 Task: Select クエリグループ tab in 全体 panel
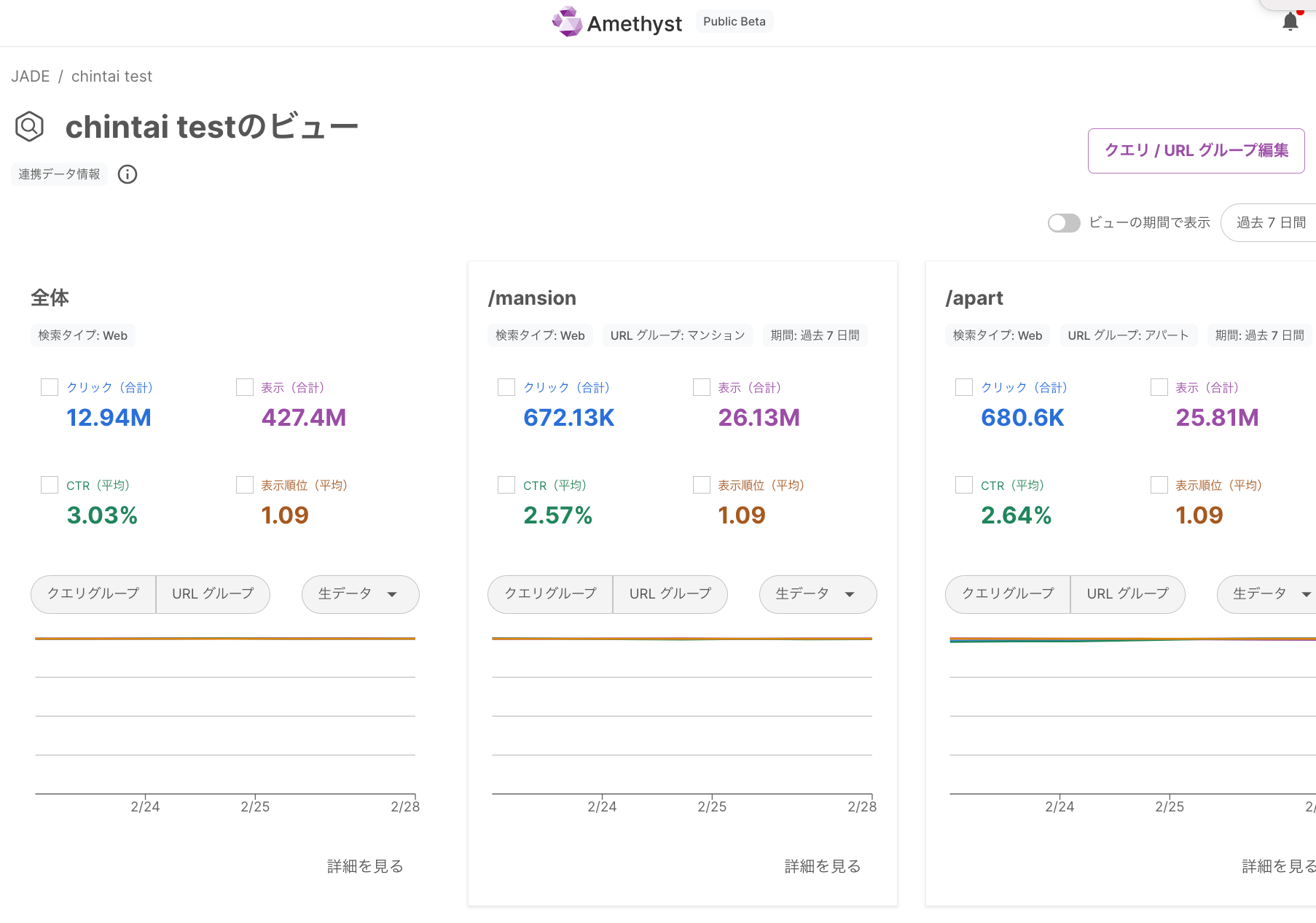coord(93,594)
